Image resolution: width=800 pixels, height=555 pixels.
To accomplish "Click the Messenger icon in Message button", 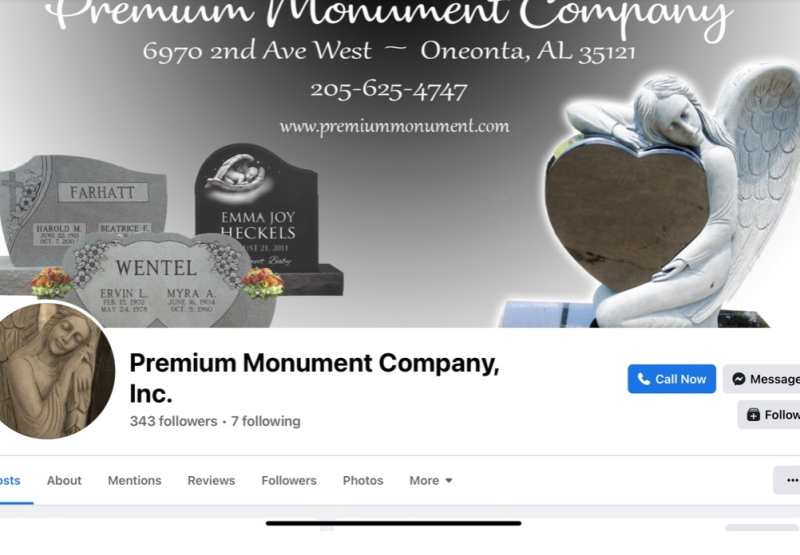I will (x=738, y=379).
